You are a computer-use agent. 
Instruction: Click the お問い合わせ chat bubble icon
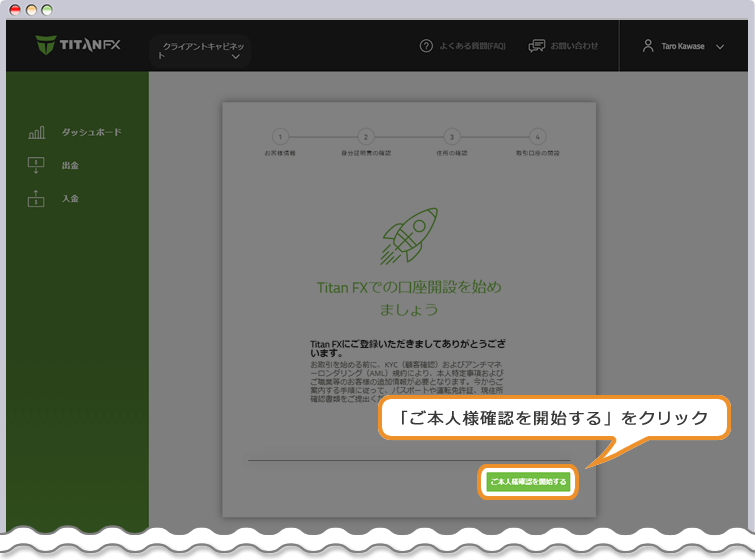pyautogui.click(x=537, y=46)
